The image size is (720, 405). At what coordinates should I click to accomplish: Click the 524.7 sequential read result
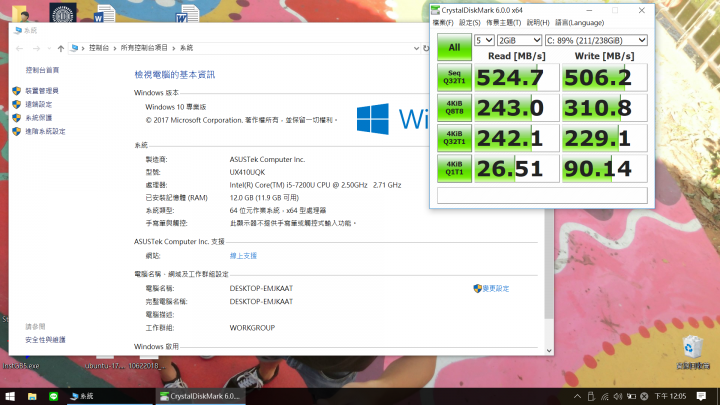(517, 77)
